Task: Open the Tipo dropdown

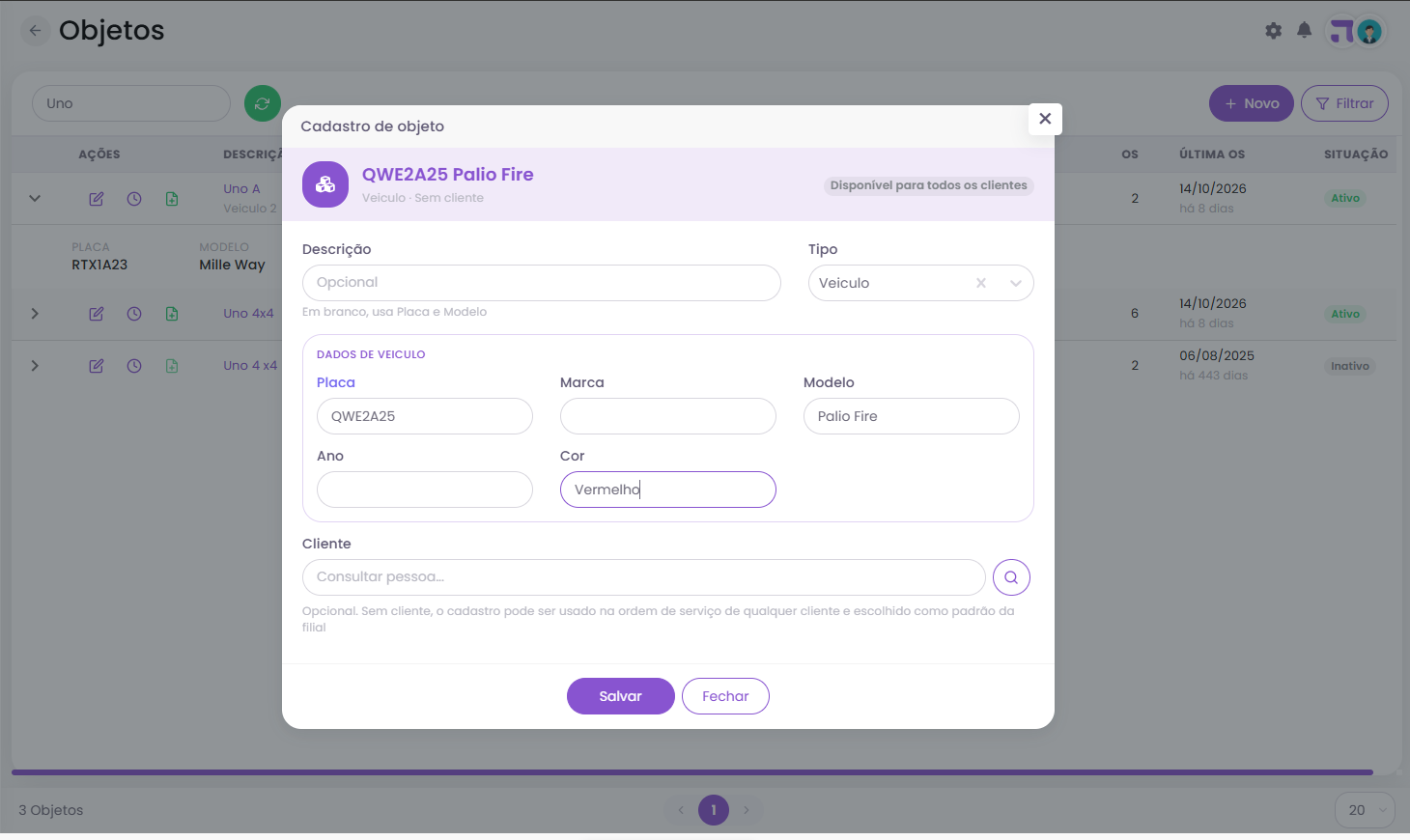Action: 1016,283
